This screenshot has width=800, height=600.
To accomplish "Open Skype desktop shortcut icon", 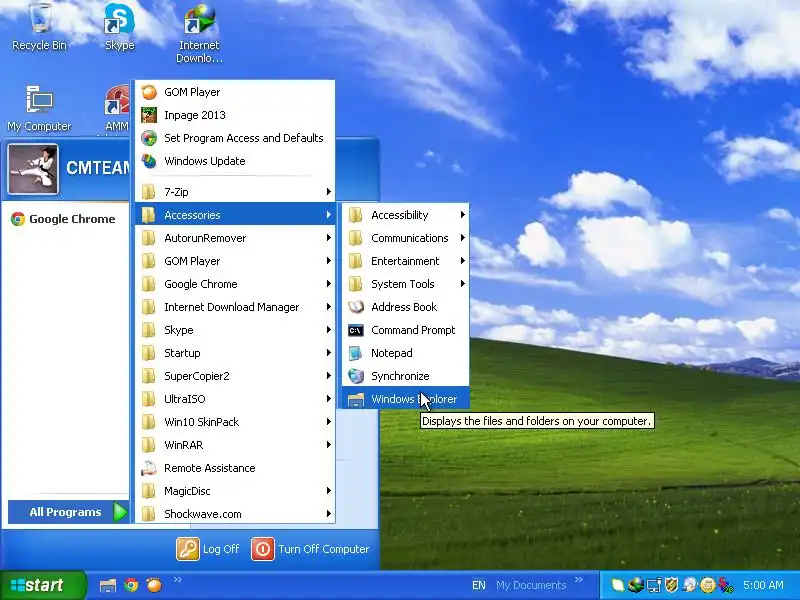I will coord(119,27).
